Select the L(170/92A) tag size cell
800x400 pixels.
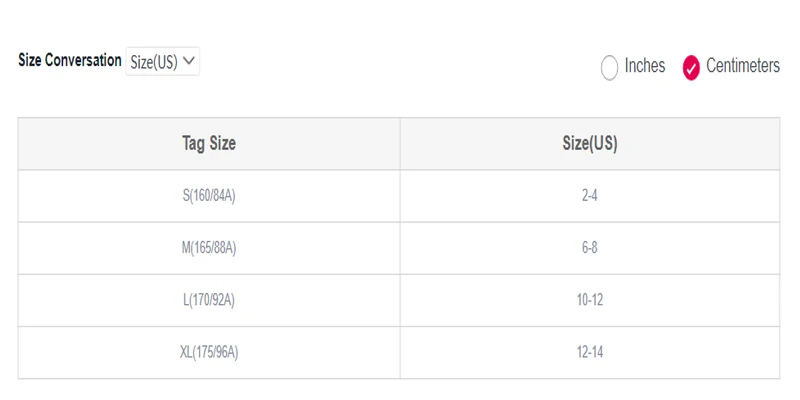pos(209,301)
